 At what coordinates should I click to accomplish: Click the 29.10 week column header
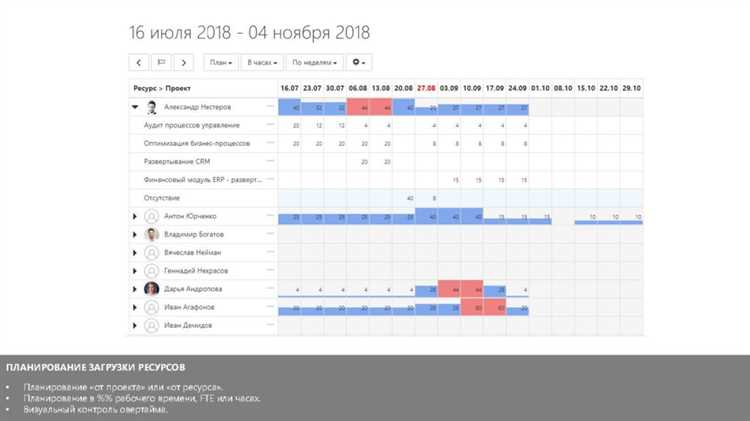(632, 89)
